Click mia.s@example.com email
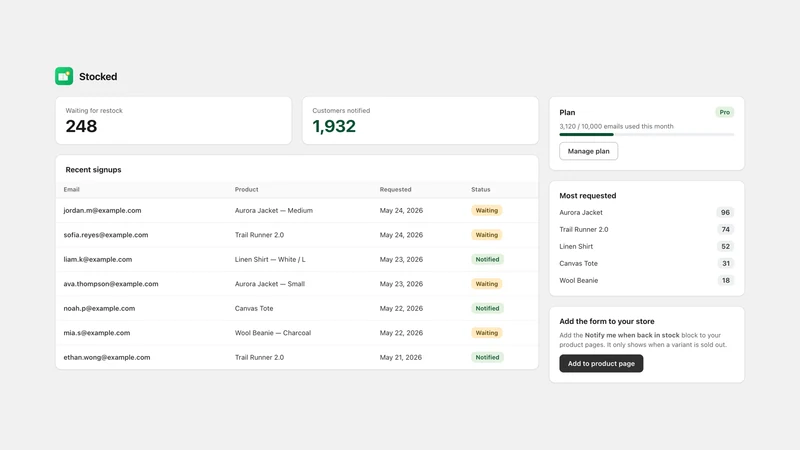 coord(96,333)
